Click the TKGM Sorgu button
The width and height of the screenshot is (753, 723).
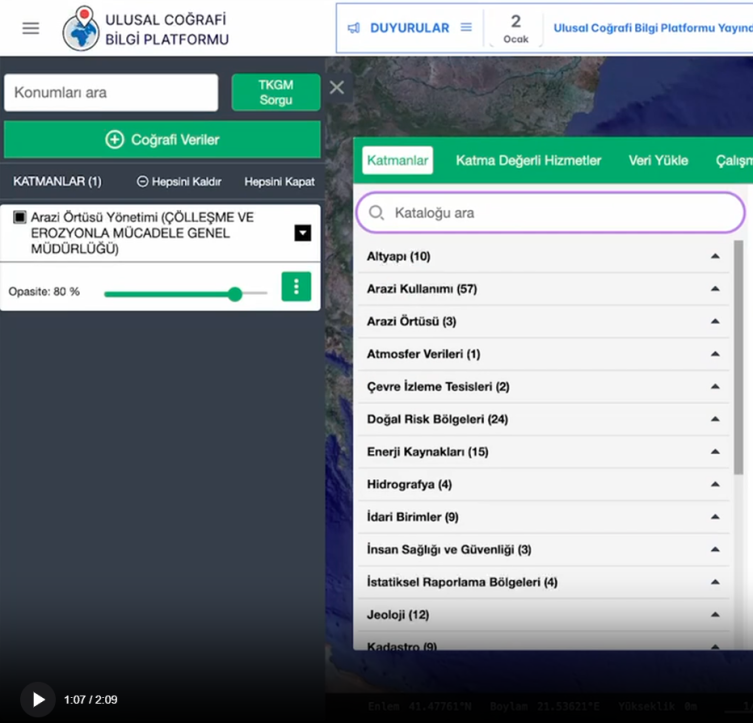point(276,93)
